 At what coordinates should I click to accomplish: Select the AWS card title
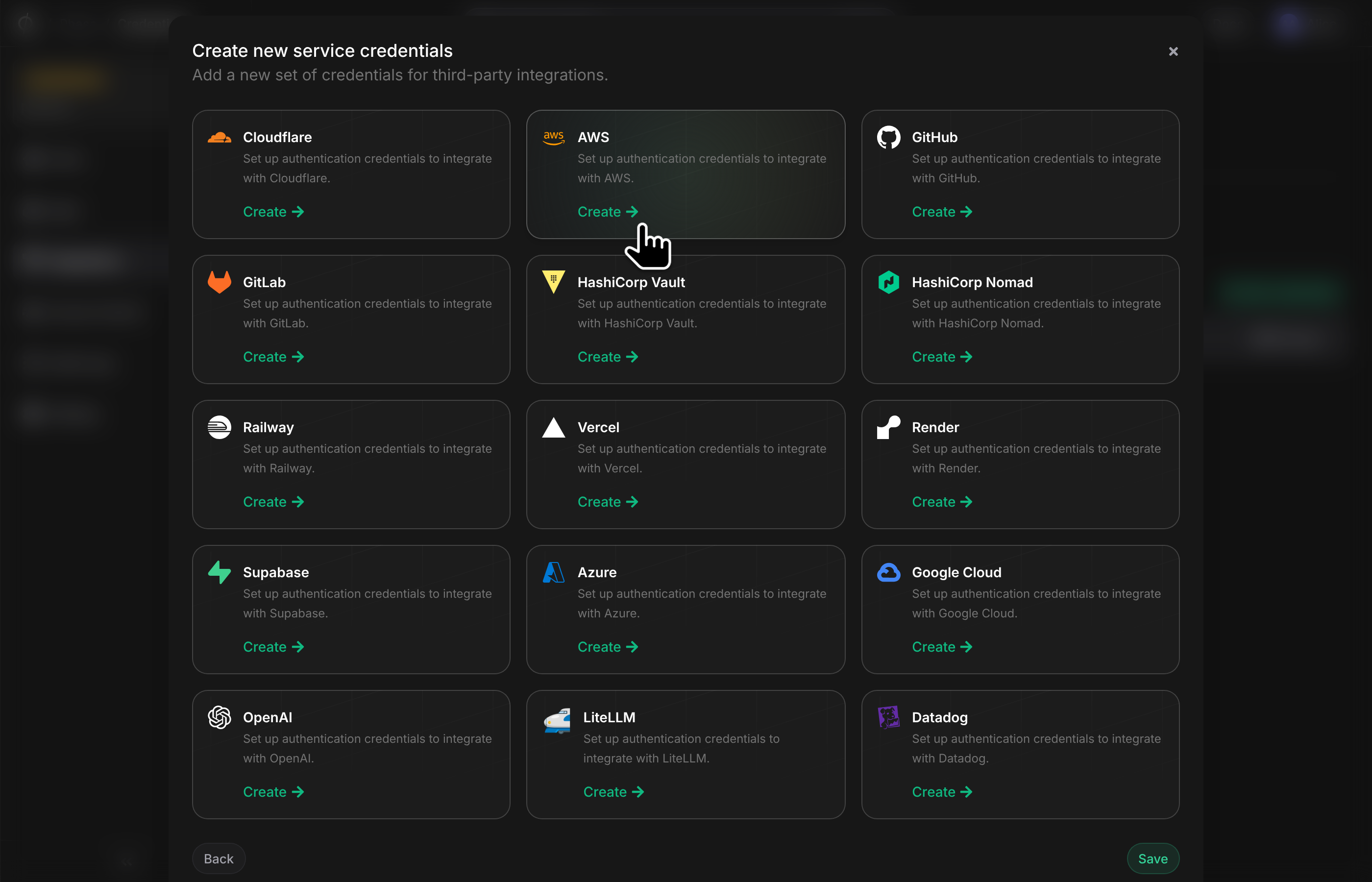point(593,138)
